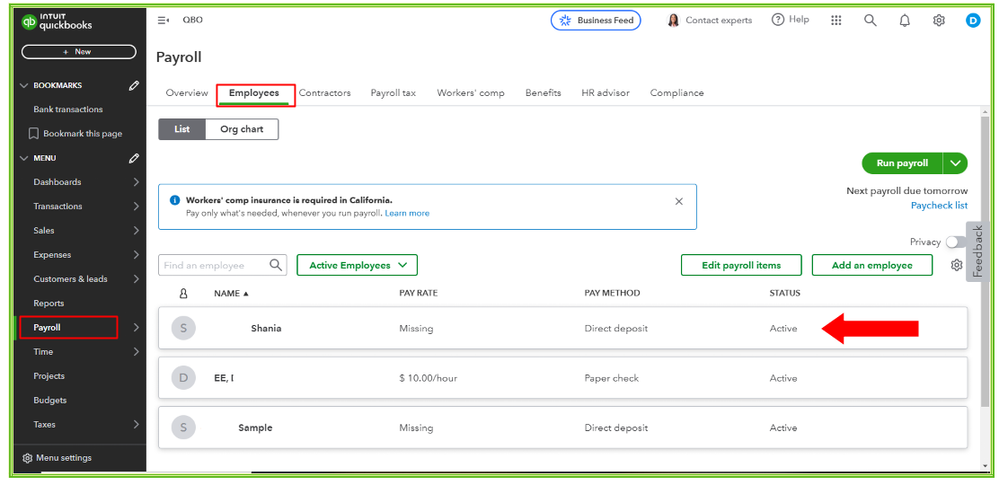Collapse the MENU section
Screen dimensions: 999x484
pos(25,158)
